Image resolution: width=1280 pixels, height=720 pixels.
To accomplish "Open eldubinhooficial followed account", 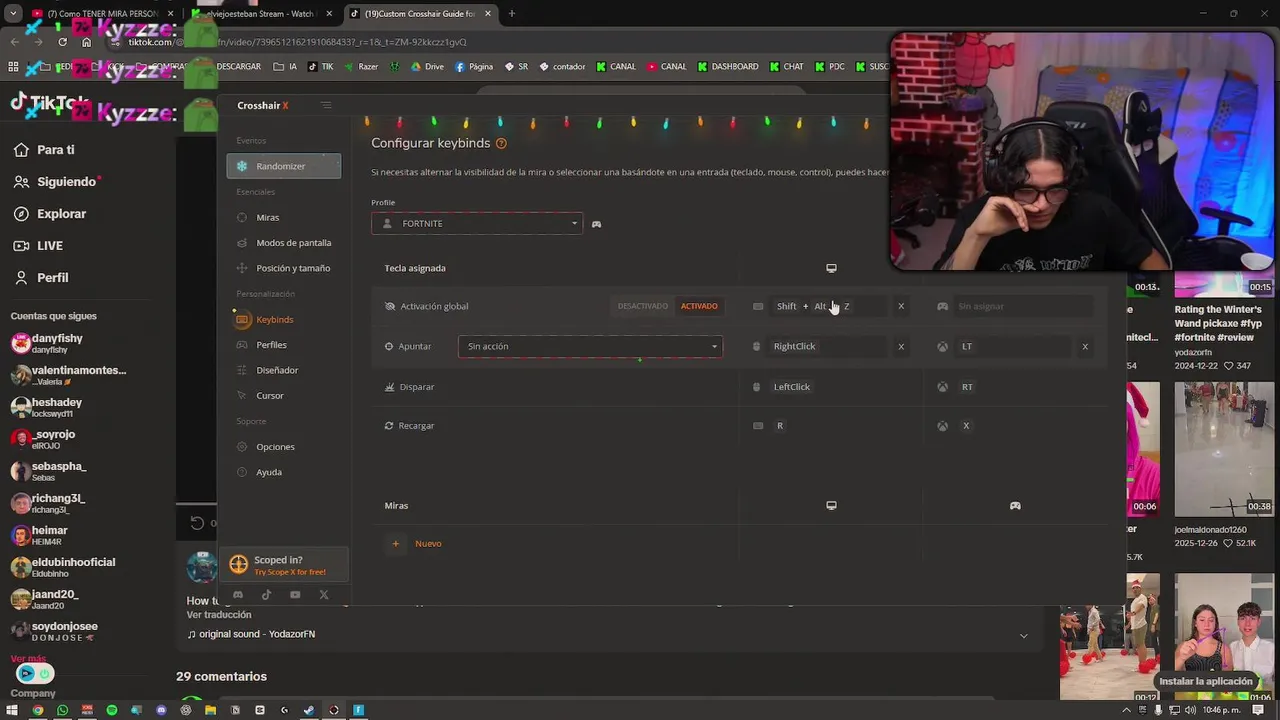I will click(x=63, y=567).
